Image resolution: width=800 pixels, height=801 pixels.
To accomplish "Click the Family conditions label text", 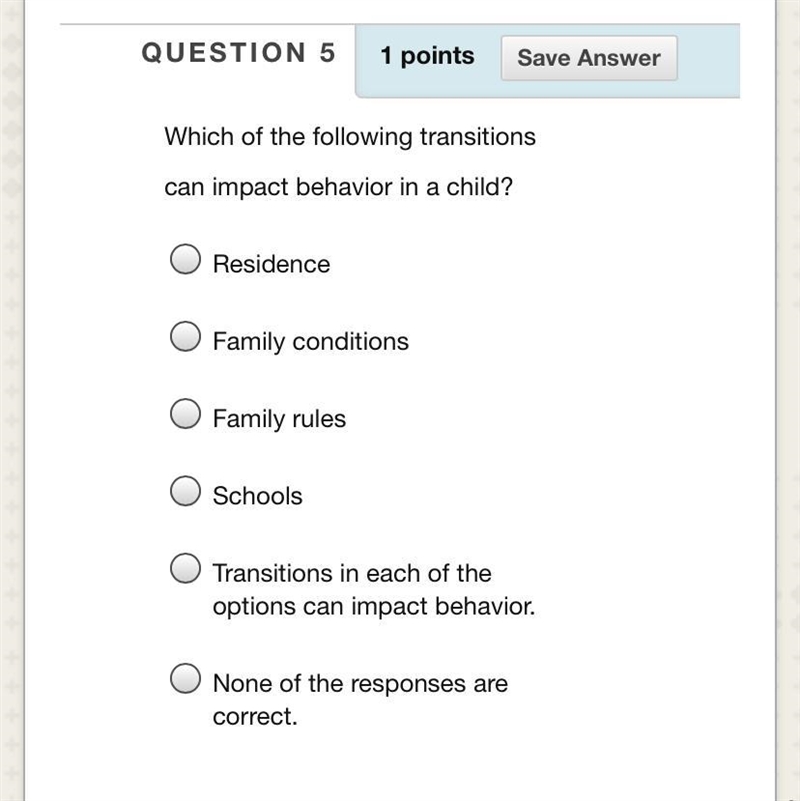I will click(x=311, y=341).
